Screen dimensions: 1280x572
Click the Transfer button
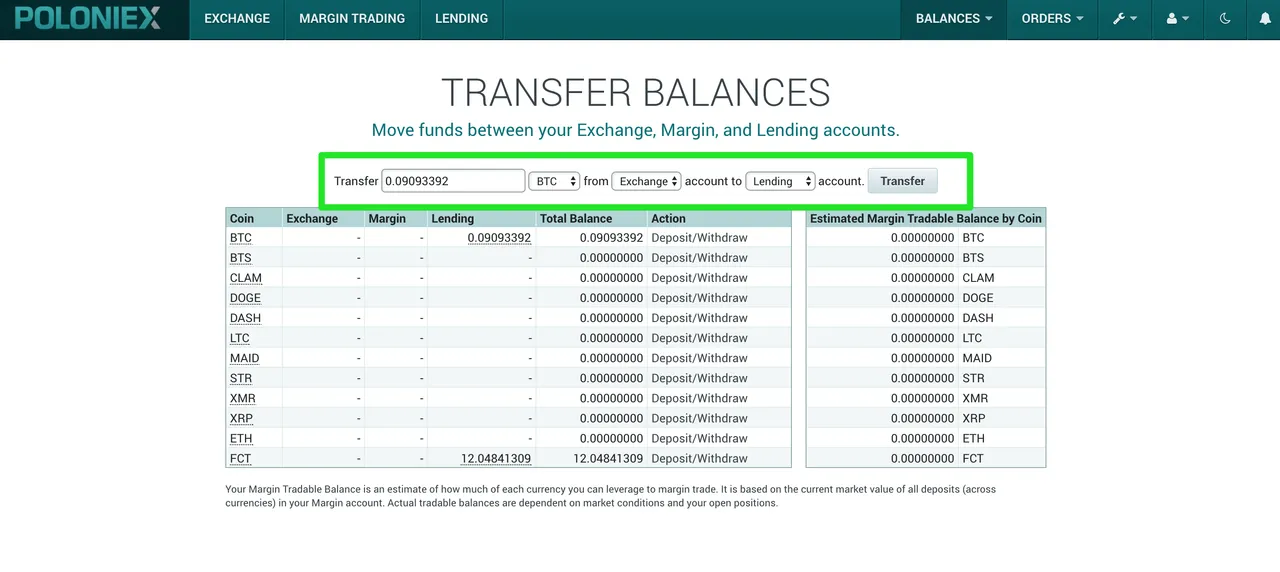tap(902, 181)
